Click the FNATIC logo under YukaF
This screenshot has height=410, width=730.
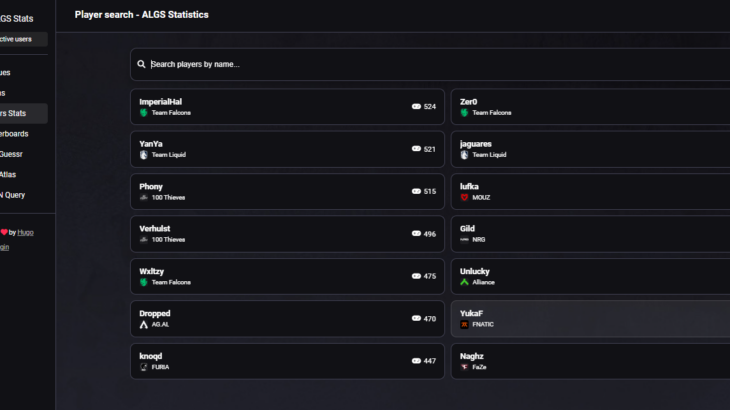[464, 324]
